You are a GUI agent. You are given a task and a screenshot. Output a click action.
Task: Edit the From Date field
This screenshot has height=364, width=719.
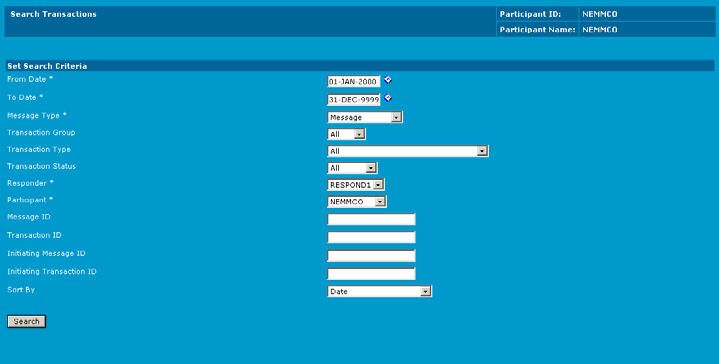click(354, 82)
